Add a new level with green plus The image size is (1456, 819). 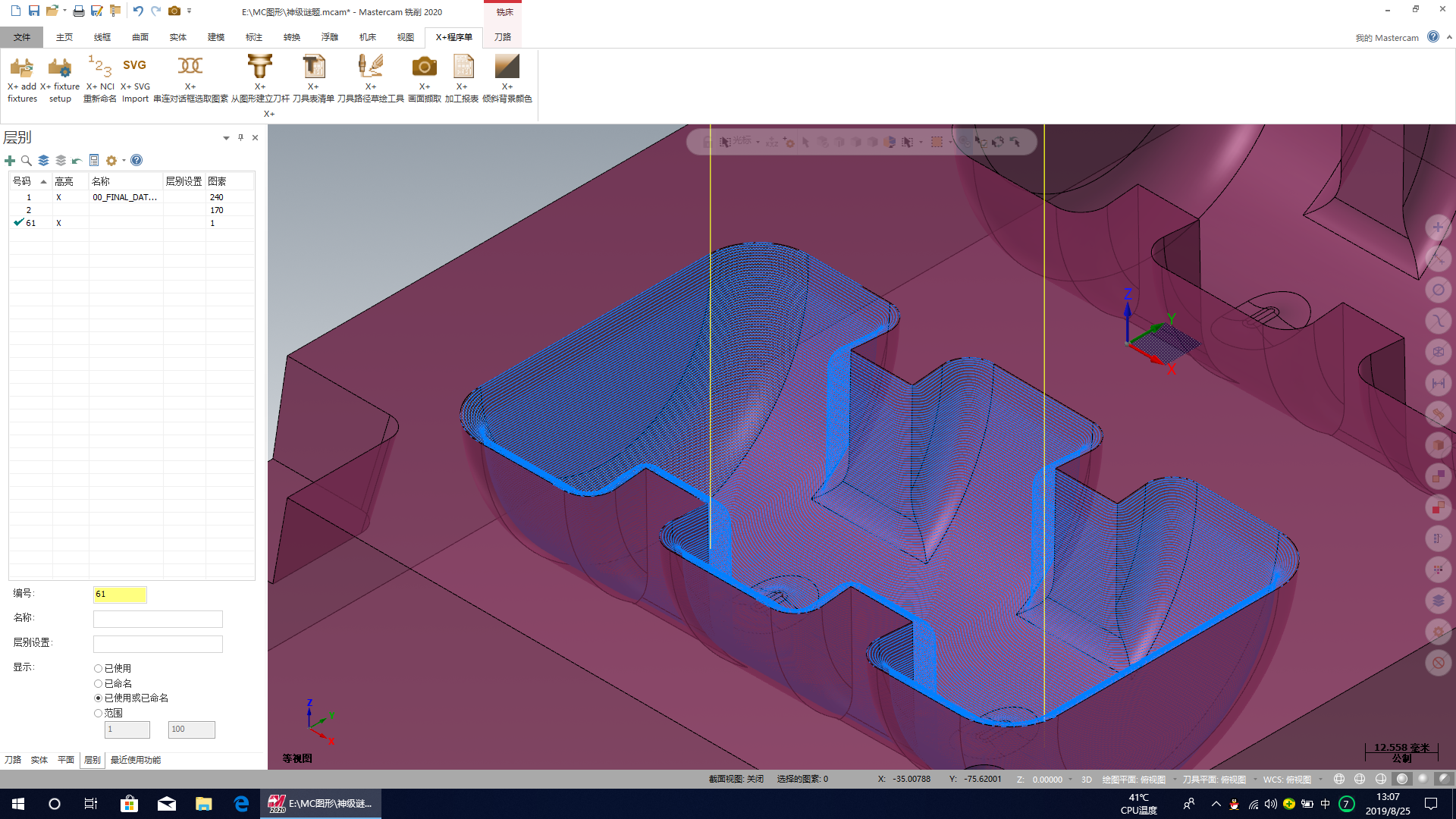(10, 161)
